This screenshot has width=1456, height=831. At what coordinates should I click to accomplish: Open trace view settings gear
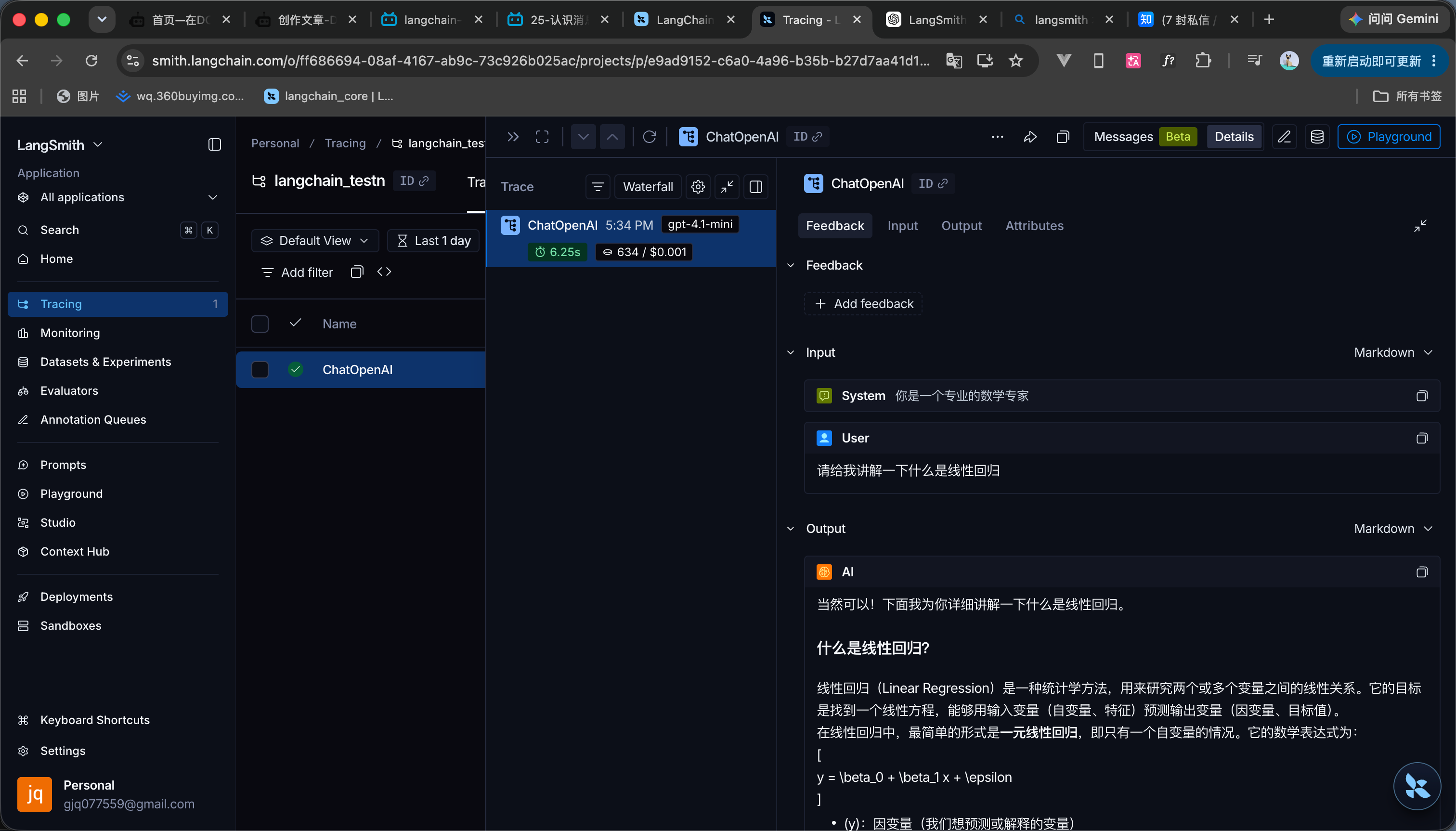698,187
